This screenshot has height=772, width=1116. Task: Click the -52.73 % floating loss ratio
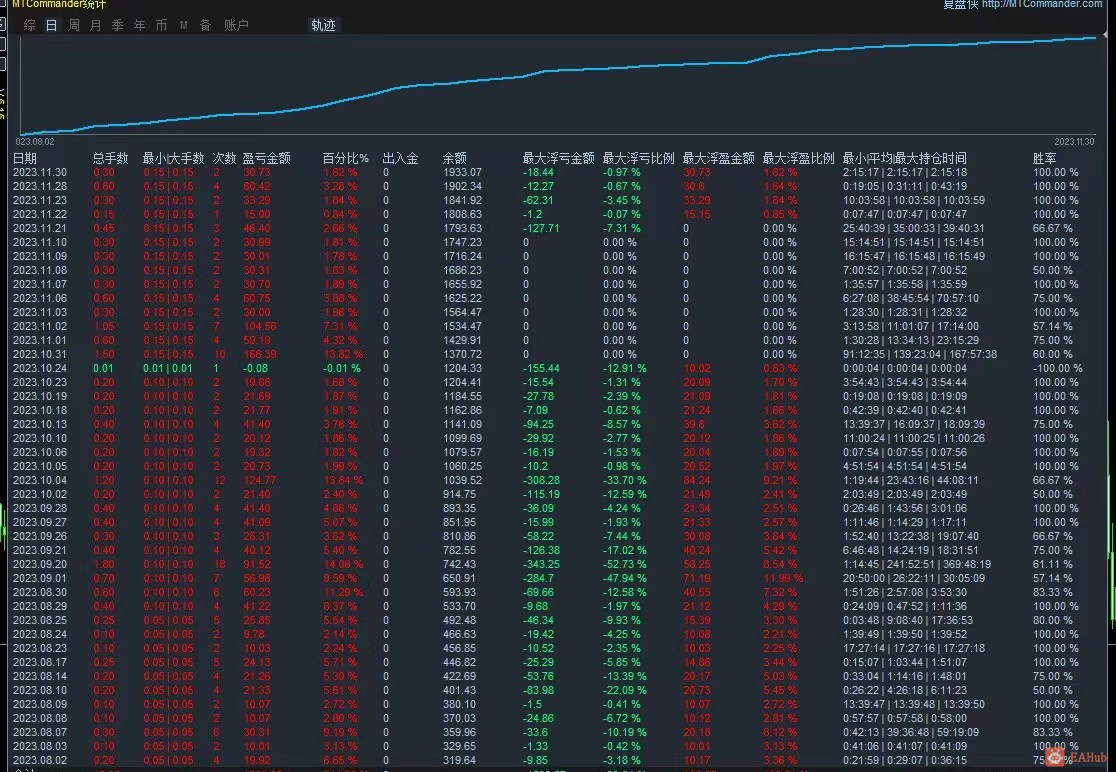(625, 564)
